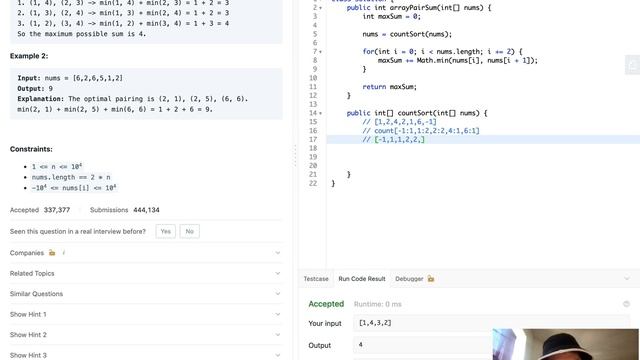
Task: Click the Constraints heading
Action: 31,149
